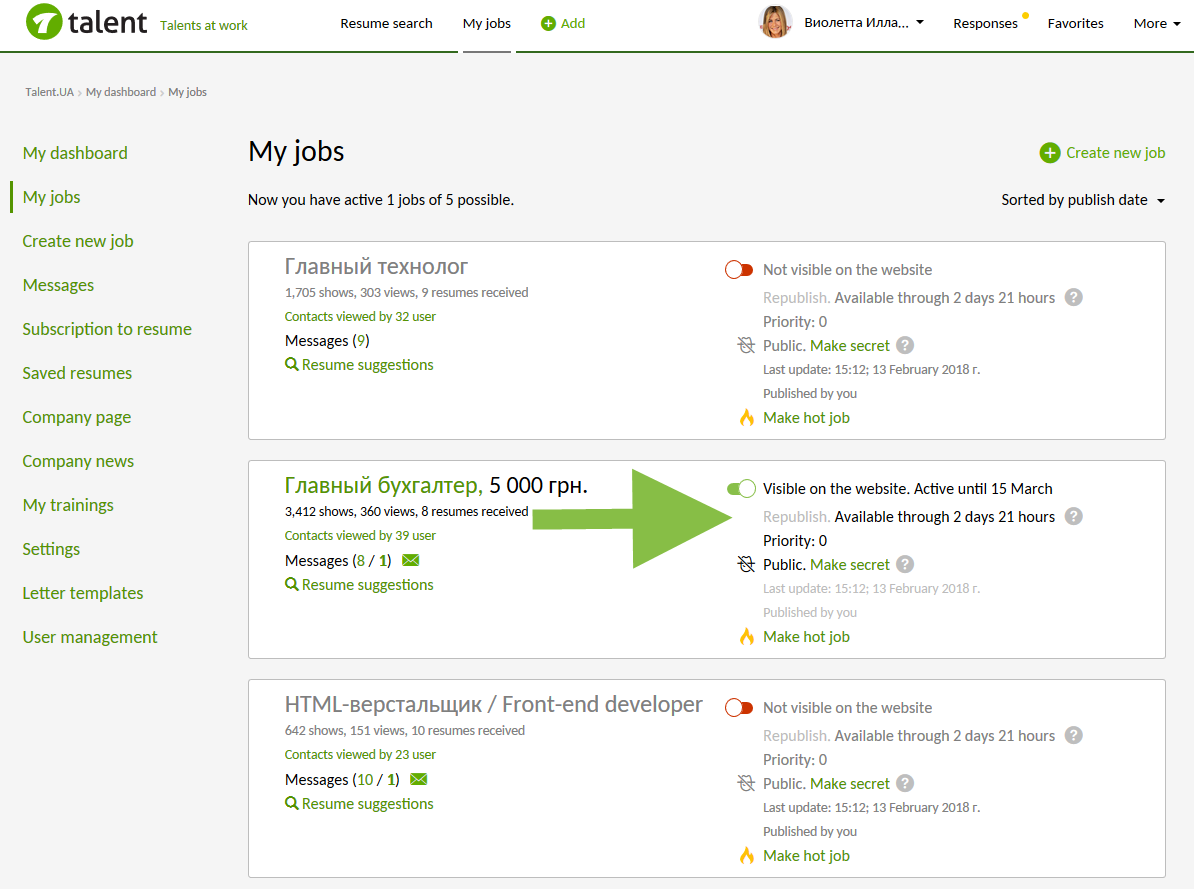The image size is (1194, 889).
Task: Open the Главный бухгалтер job title
Action: pos(384,485)
